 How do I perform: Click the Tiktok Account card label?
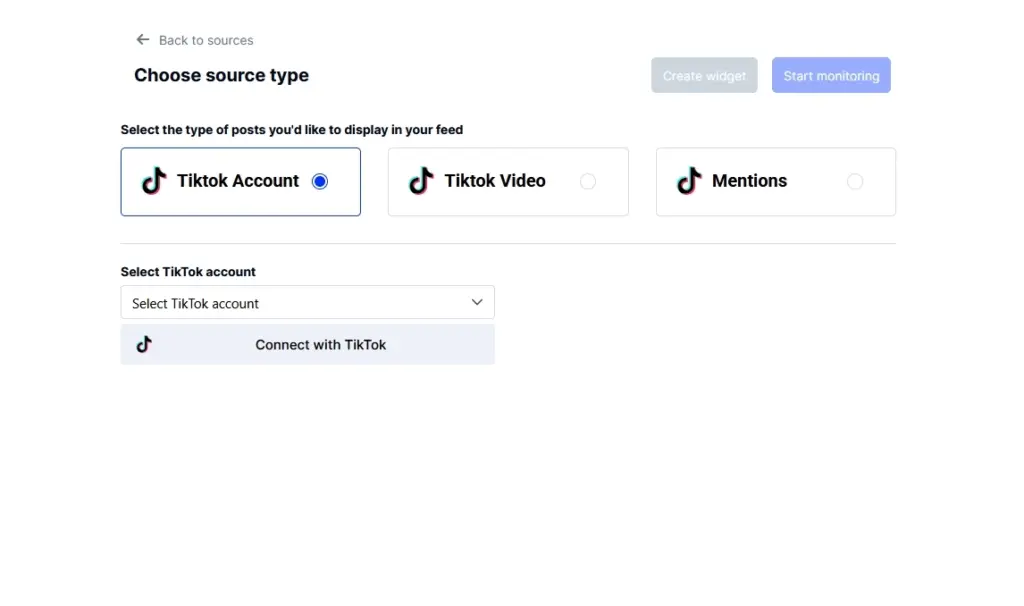(238, 181)
